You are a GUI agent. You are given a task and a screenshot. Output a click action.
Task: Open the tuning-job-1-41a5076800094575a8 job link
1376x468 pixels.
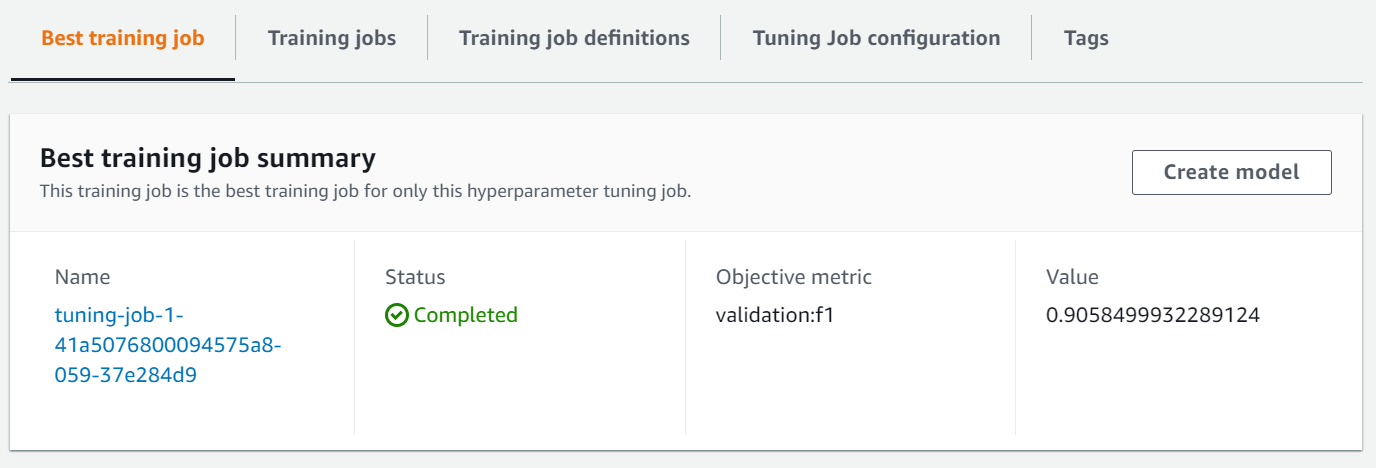point(167,346)
